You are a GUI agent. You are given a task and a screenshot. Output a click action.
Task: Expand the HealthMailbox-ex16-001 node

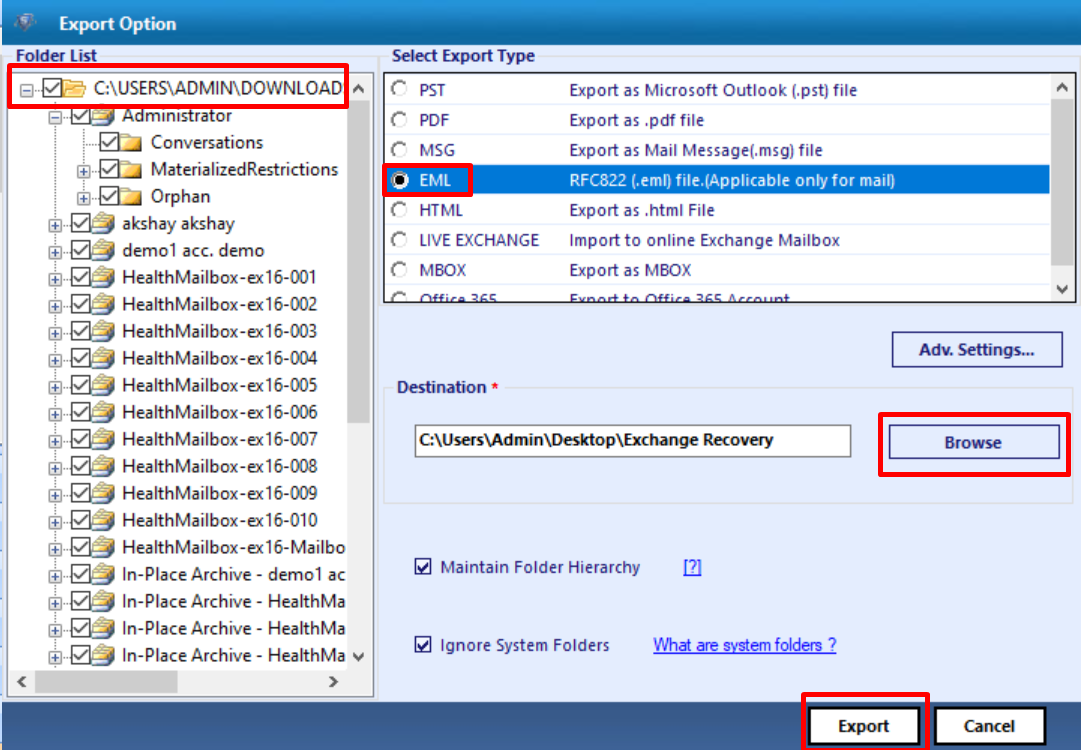click(x=55, y=279)
